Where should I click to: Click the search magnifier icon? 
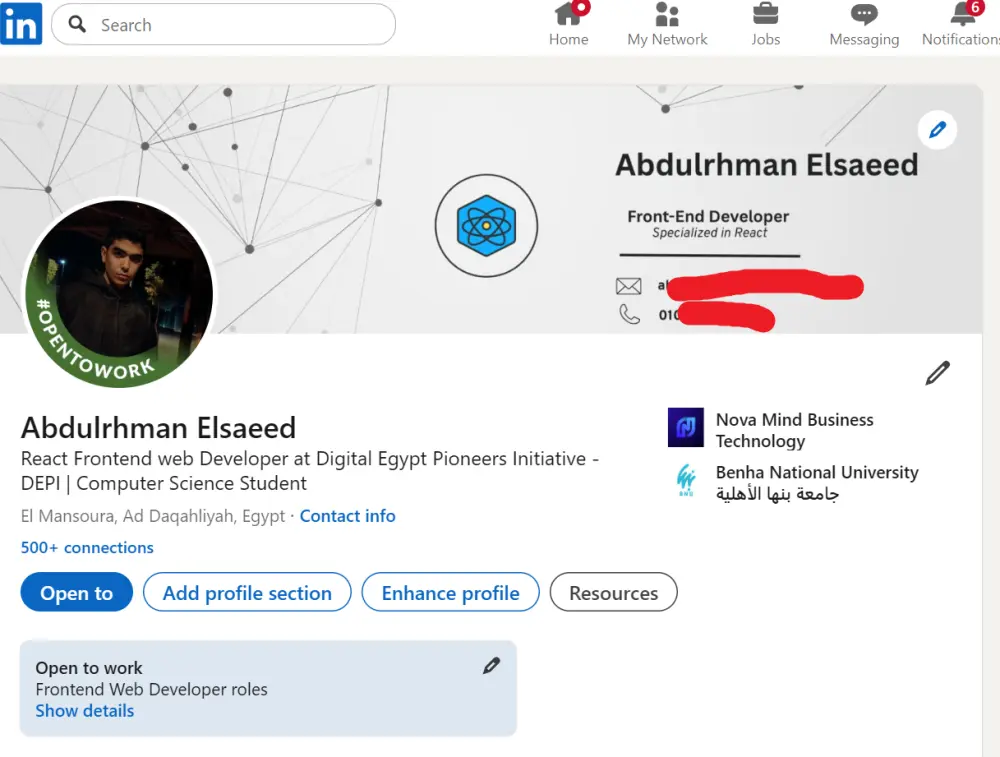pos(76,24)
